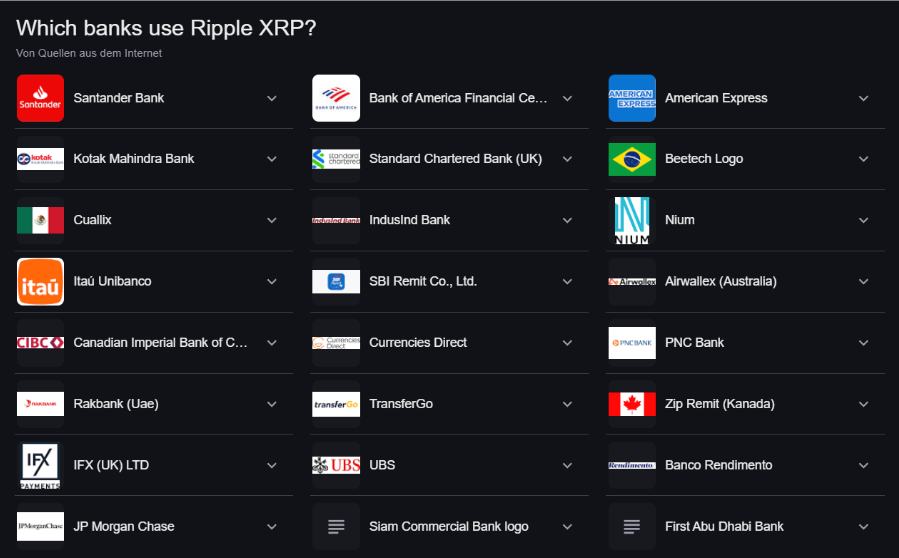The width and height of the screenshot is (899, 558).
Task: Select the Brazil flag beside Beetech Logo
Action: [x=632, y=159]
